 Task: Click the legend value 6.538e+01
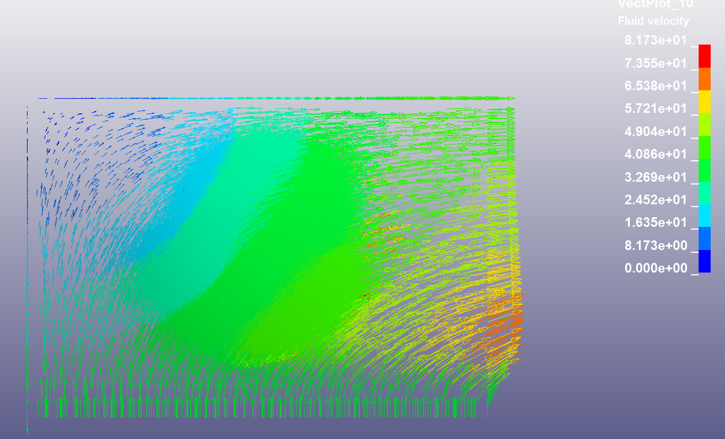[x=655, y=86]
